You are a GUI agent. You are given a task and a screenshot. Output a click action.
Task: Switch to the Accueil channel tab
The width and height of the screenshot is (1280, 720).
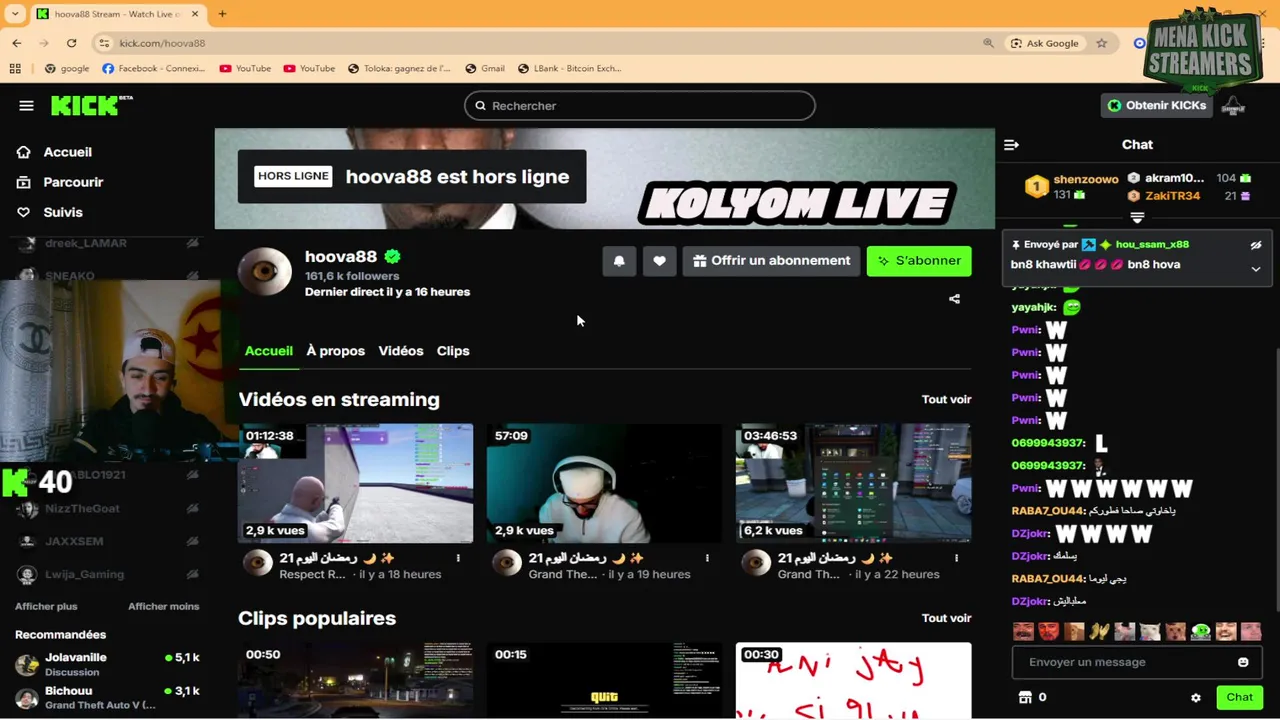pyautogui.click(x=269, y=351)
